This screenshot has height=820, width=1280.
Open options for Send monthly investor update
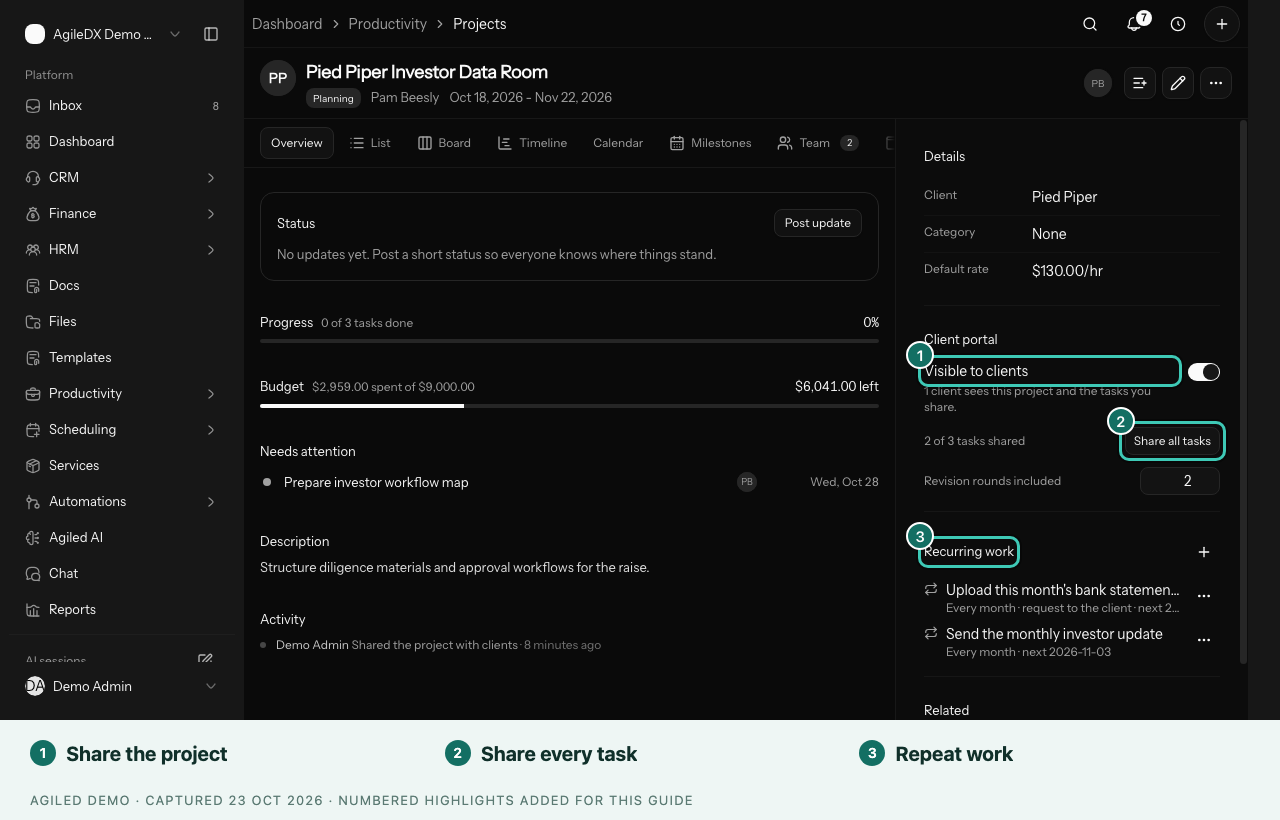(1204, 640)
